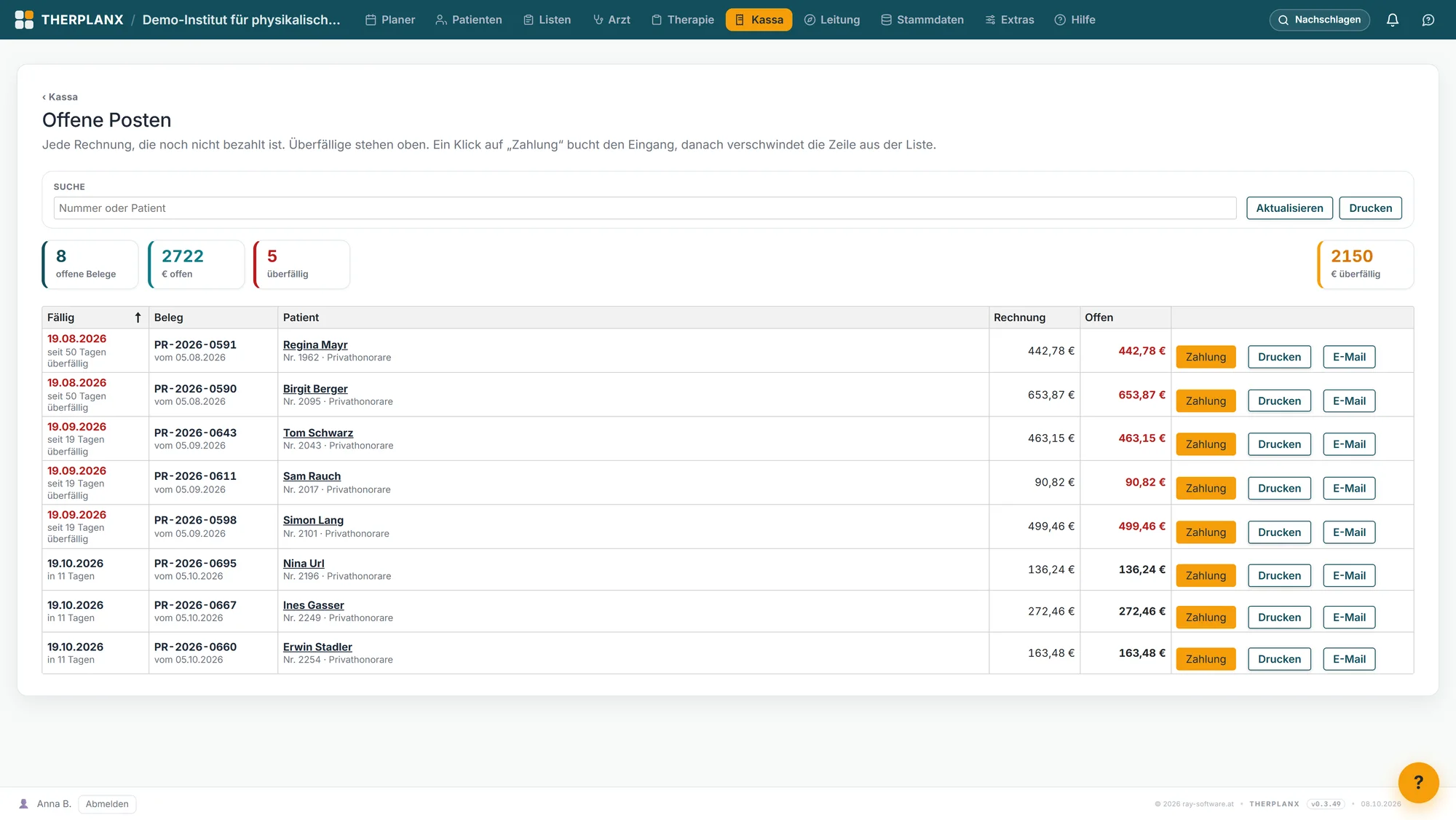Screen dimensions: 1456x820
Task: Print invoice PR-2026-0590 of Birgit Berger
Action: [1279, 401]
